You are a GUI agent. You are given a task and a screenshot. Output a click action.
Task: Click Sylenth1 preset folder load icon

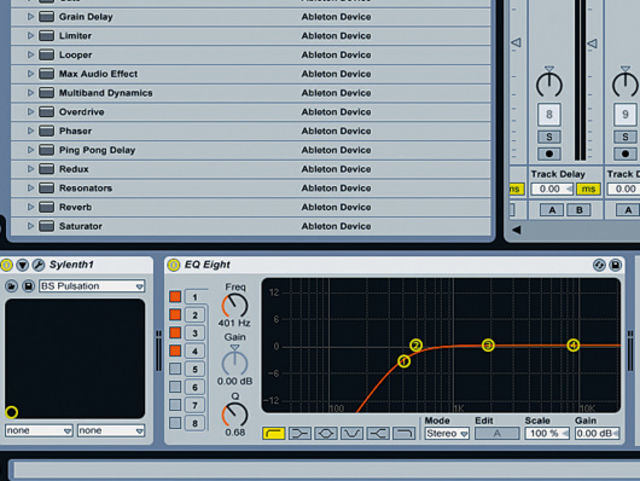[x=12, y=286]
